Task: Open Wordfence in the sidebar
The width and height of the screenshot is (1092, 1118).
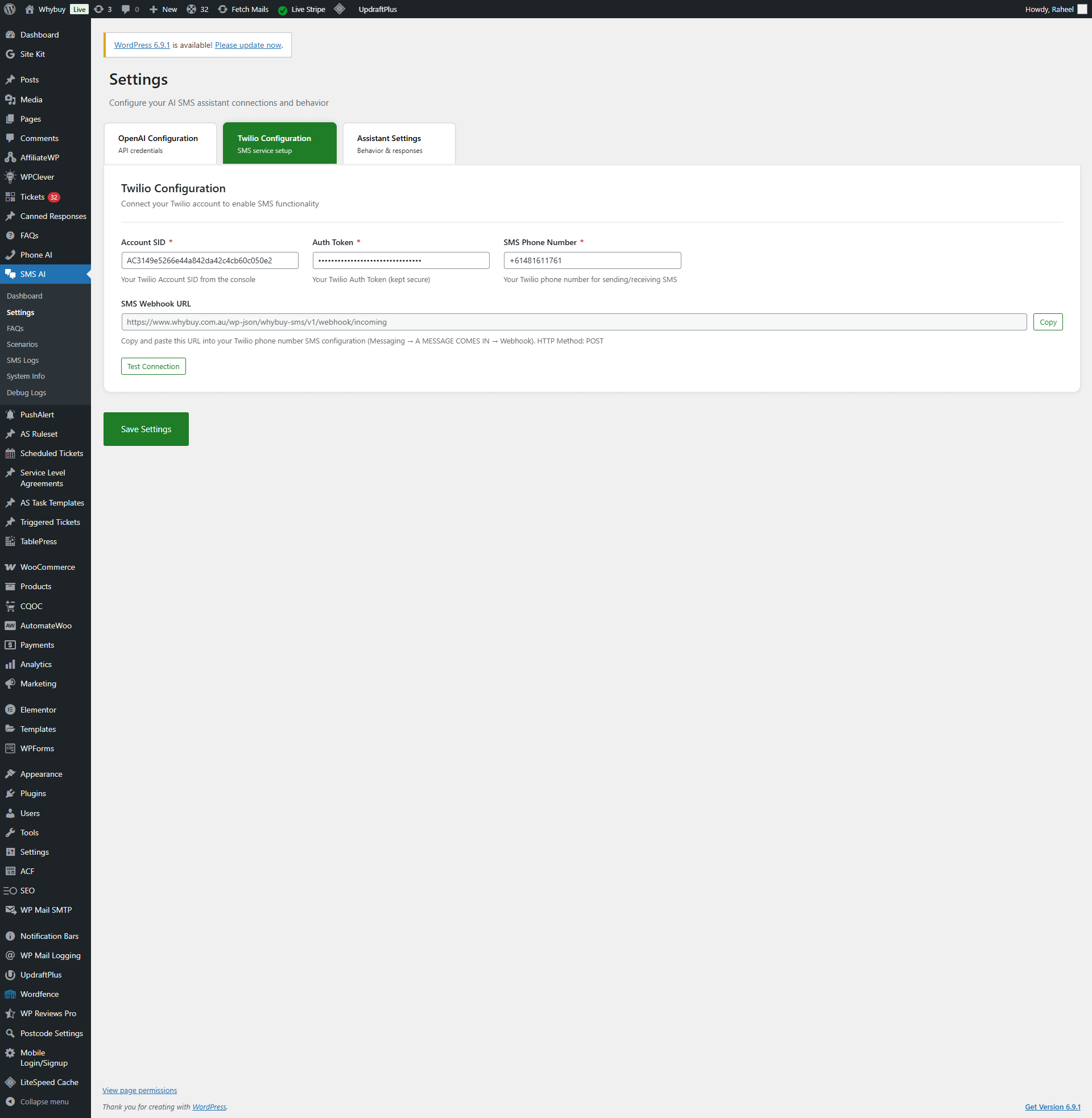Action: (x=39, y=994)
